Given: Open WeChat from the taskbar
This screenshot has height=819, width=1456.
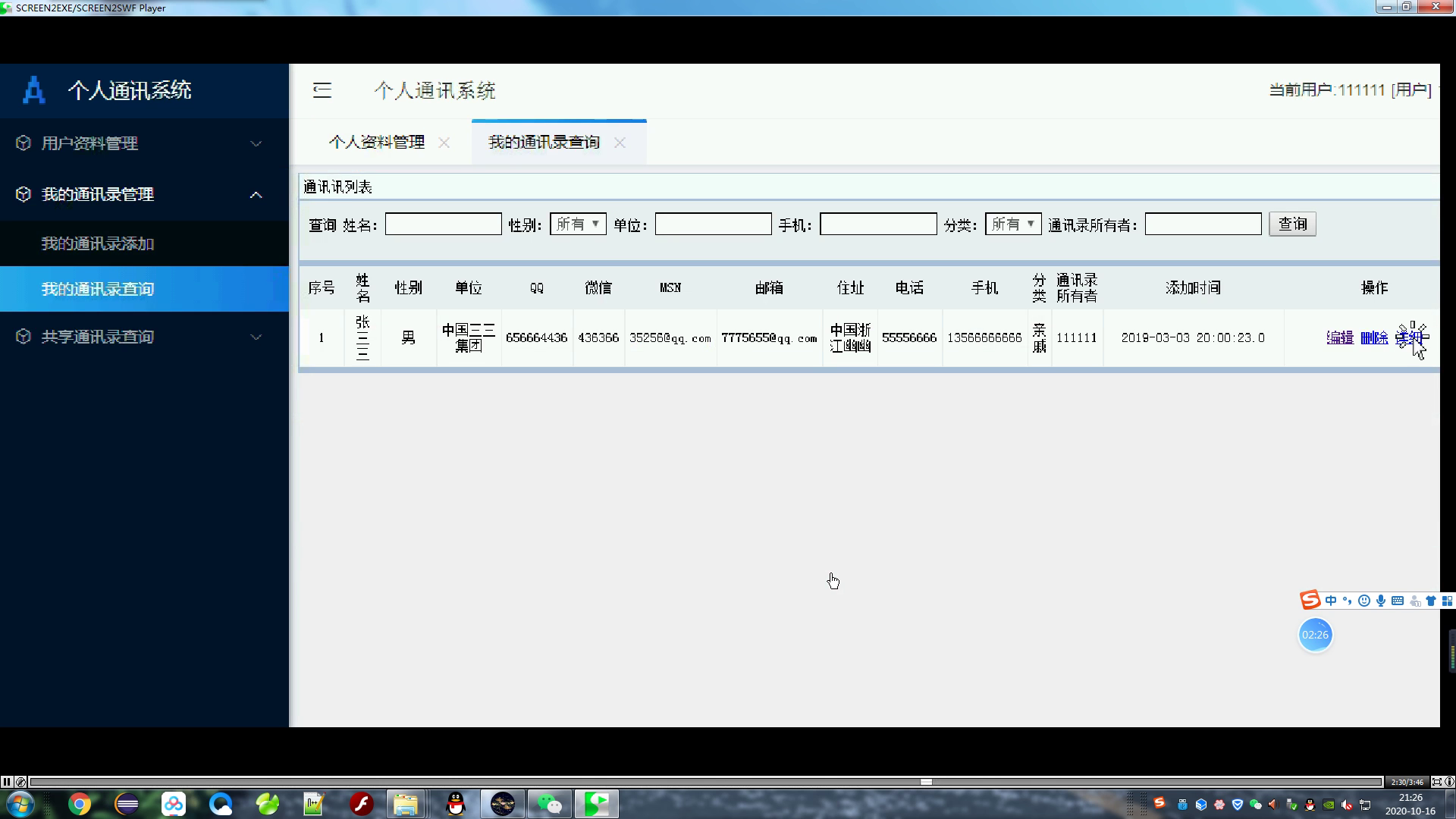Looking at the screenshot, I should (x=550, y=804).
